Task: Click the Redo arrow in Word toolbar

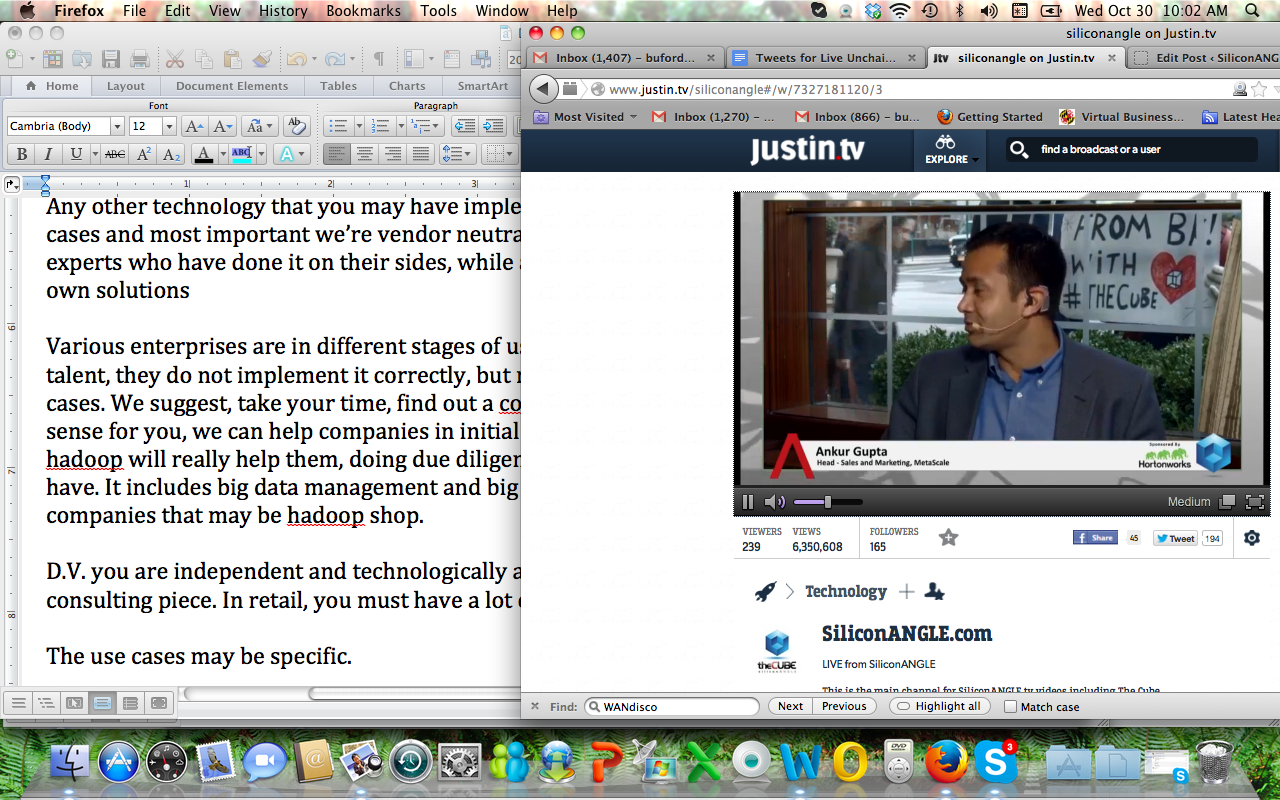Action: [334, 59]
